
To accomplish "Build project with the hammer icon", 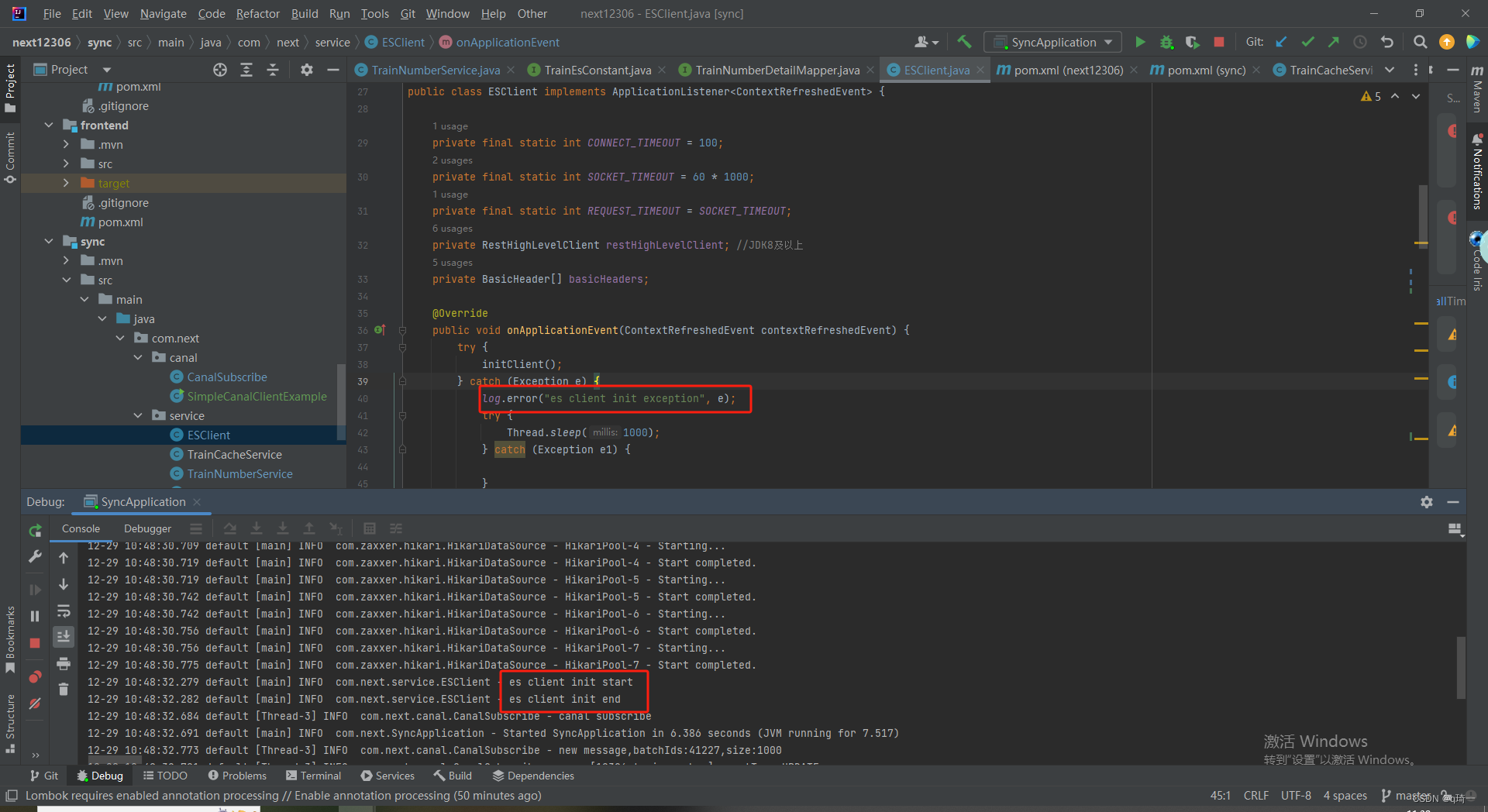I will click(964, 42).
